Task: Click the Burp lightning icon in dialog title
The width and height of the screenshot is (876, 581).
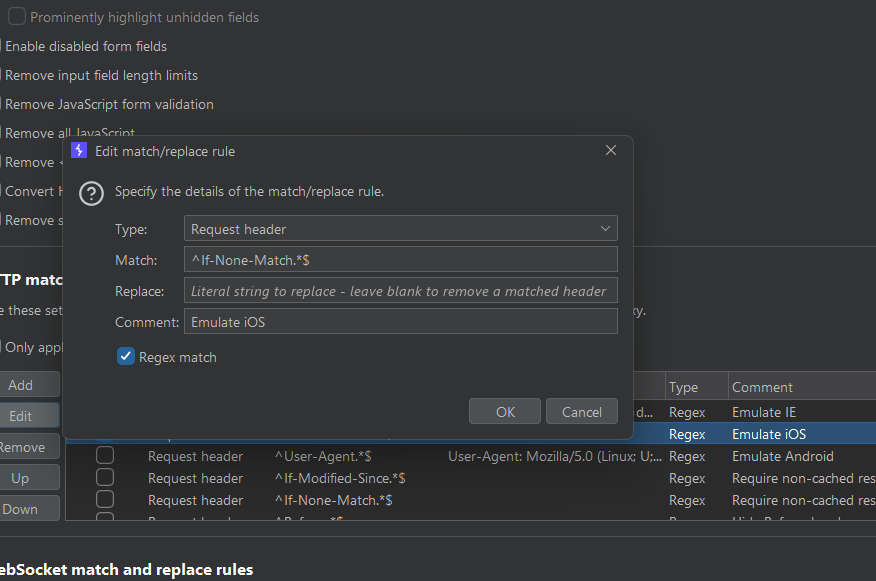Action: [x=79, y=150]
